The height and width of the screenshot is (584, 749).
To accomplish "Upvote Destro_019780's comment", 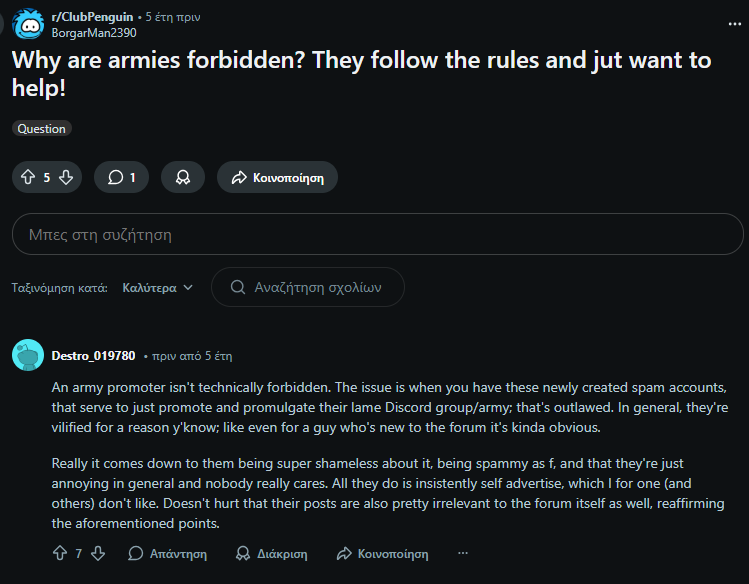I will tap(59, 553).
